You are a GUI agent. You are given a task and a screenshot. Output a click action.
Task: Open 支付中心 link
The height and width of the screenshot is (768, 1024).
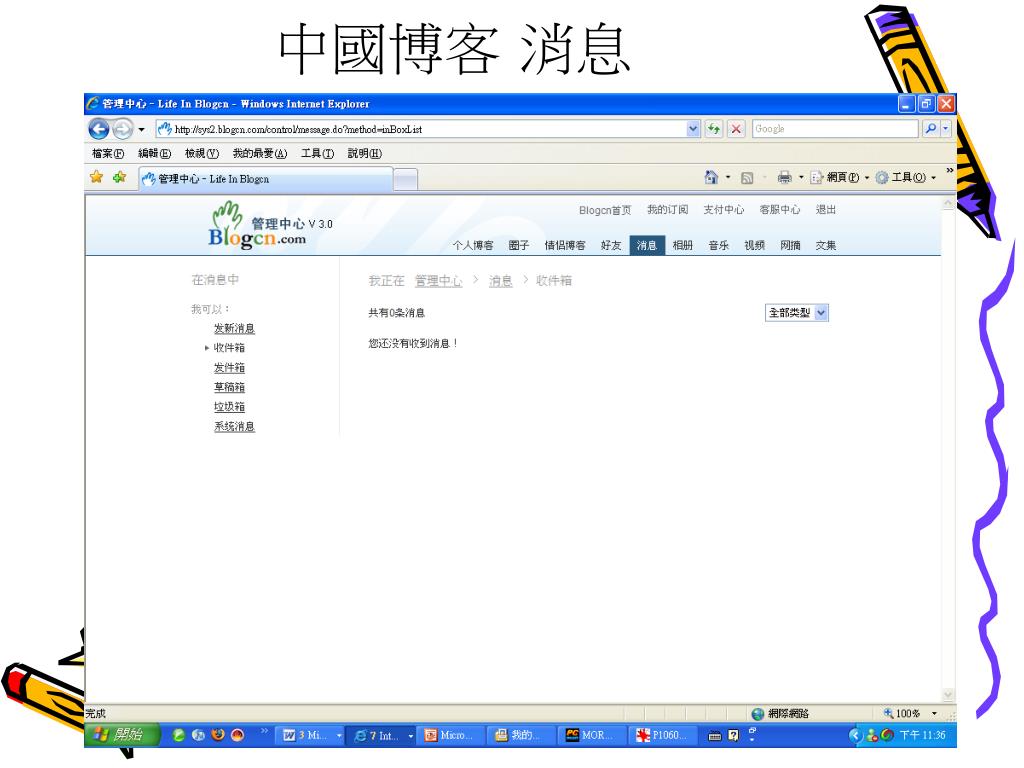724,210
